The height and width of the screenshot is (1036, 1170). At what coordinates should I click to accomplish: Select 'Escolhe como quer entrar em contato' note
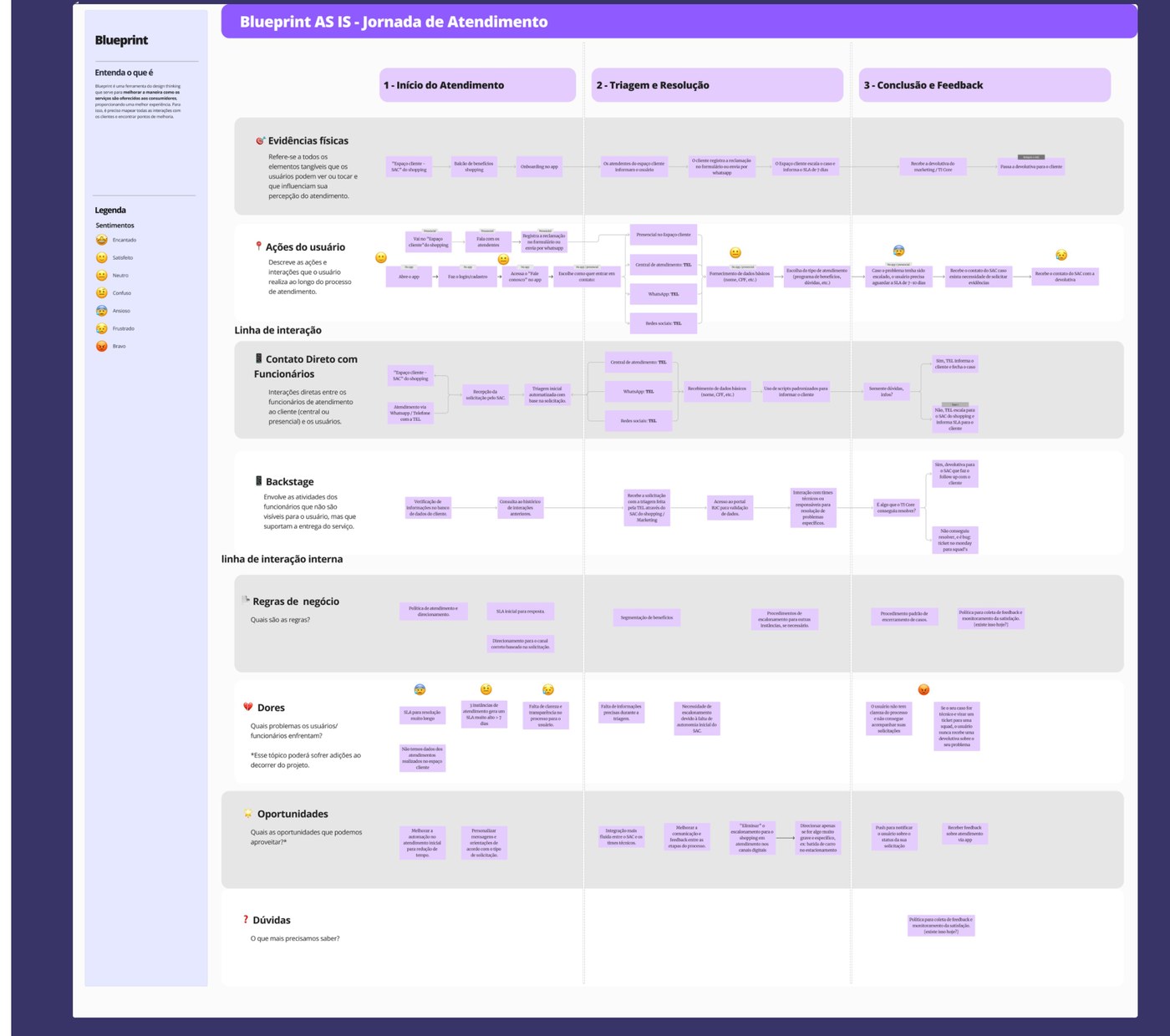[587, 277]
